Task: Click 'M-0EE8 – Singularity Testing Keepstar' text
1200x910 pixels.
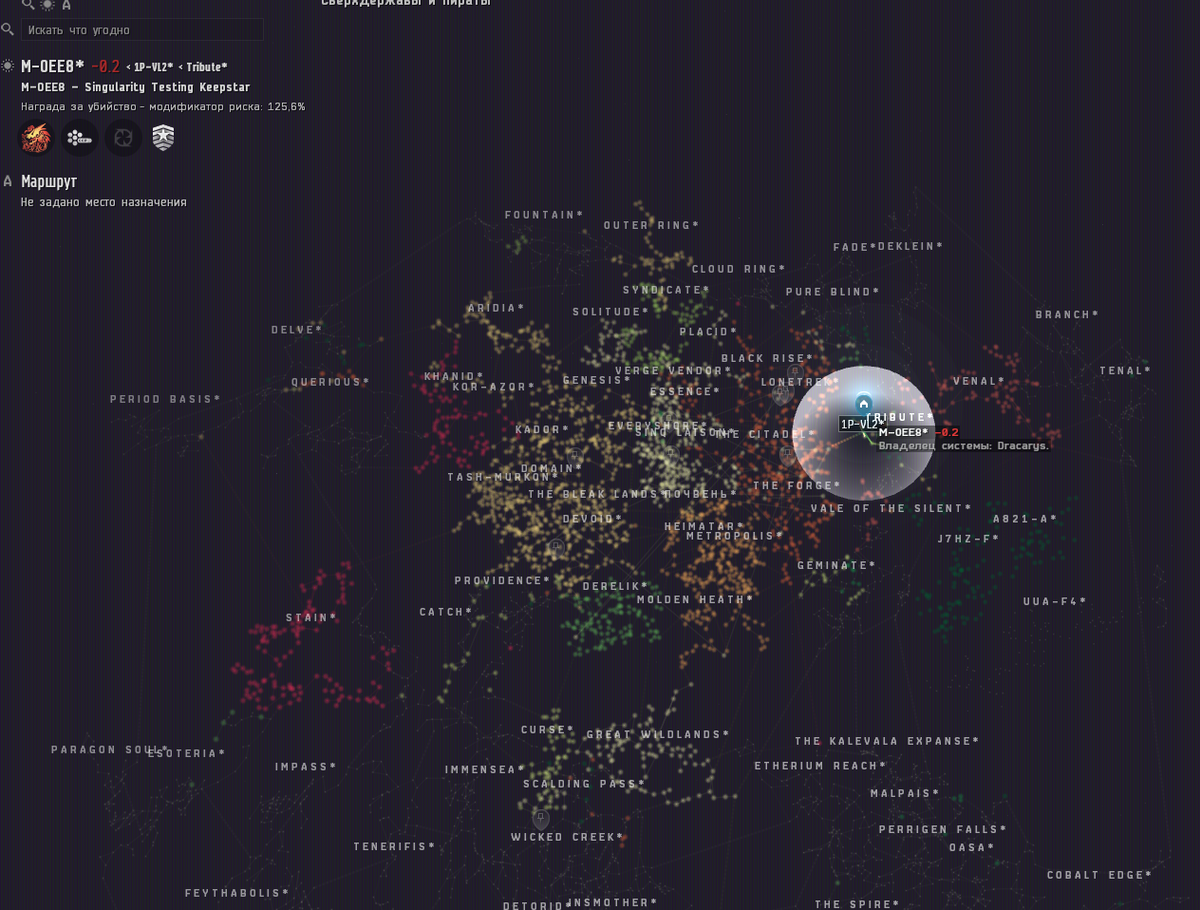Action: coord(135,87)
